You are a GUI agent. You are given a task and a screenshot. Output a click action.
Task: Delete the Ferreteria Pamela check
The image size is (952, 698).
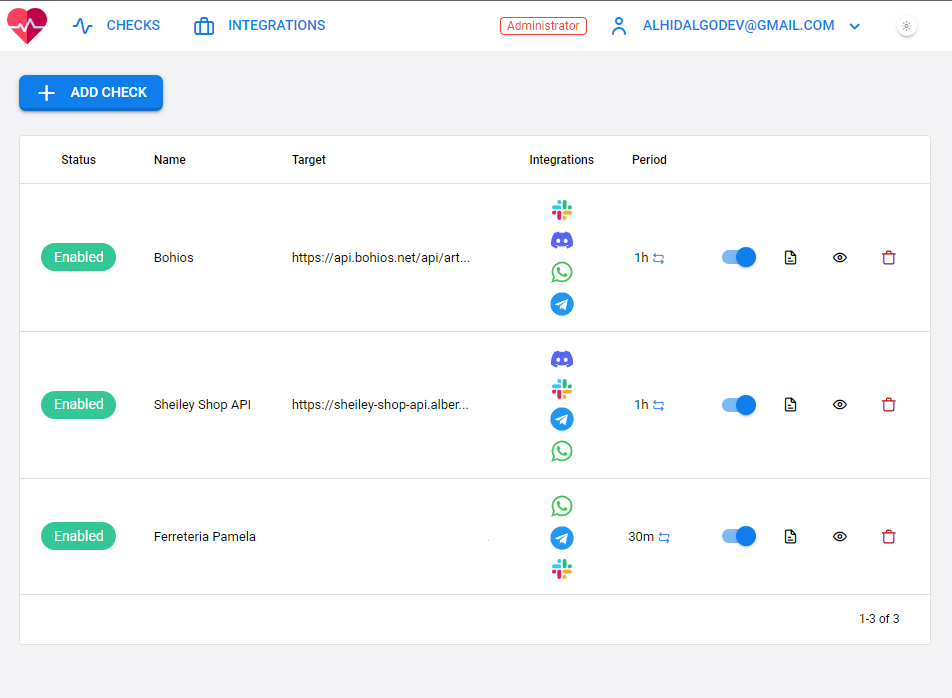pyautogui.click(x=889, y=537)
